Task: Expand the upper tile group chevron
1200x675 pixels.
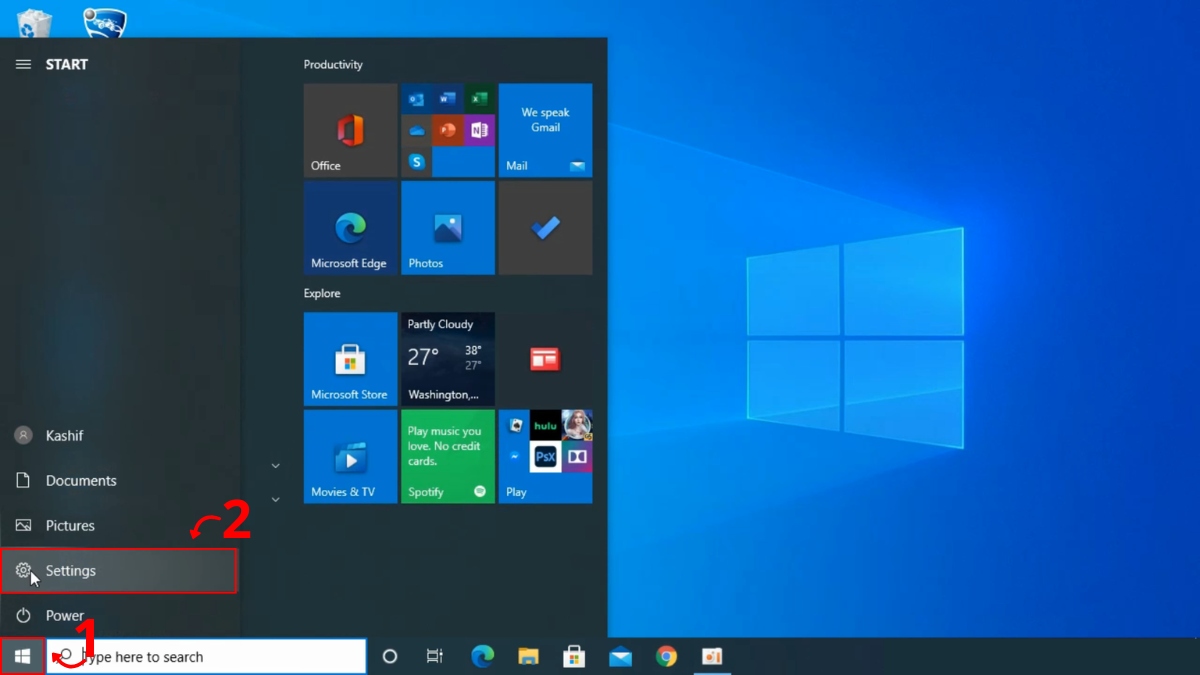Action: [x=276, y=466]
